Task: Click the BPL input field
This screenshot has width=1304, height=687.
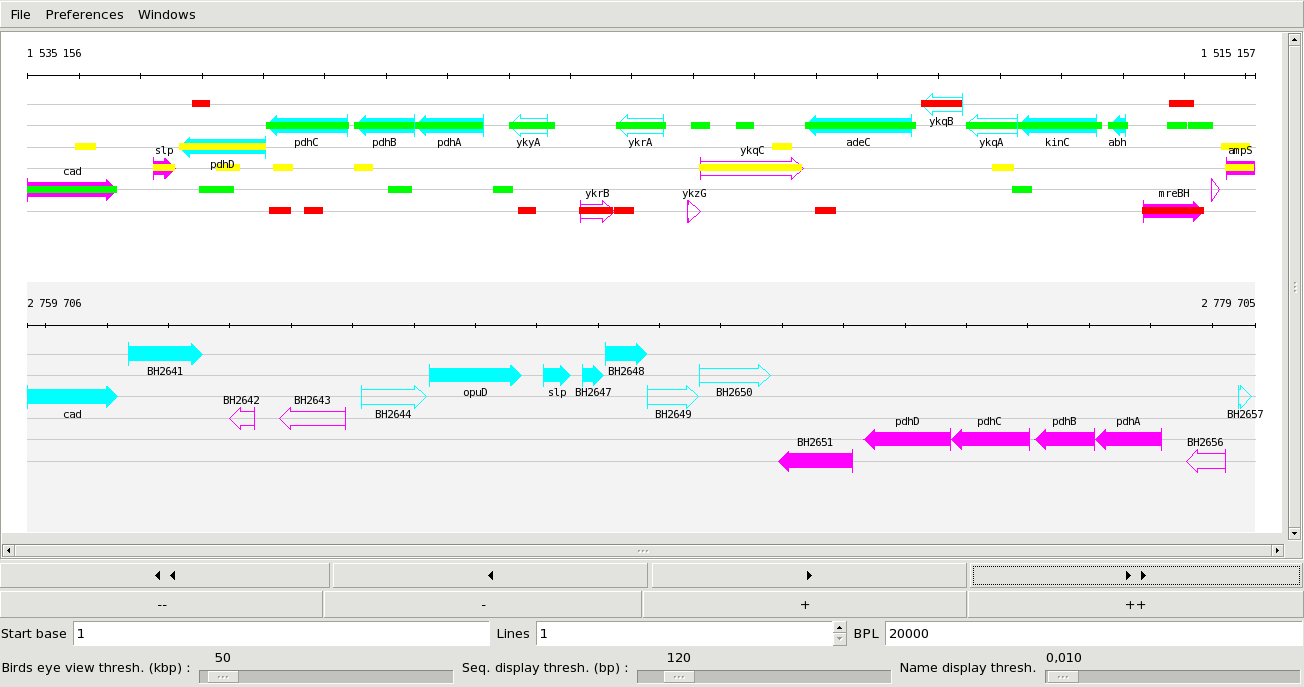Action: click(x=1090, y=634)
